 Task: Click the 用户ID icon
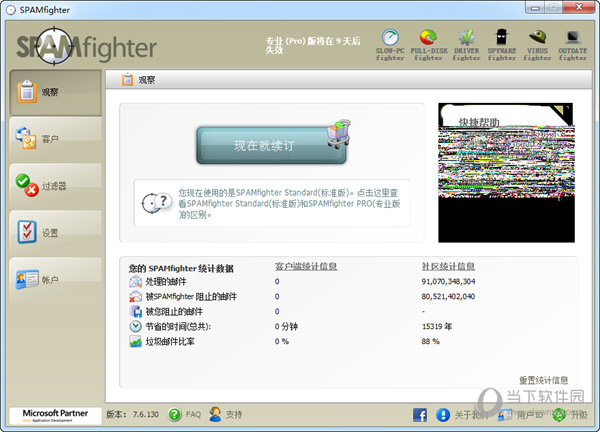[505, 415]
